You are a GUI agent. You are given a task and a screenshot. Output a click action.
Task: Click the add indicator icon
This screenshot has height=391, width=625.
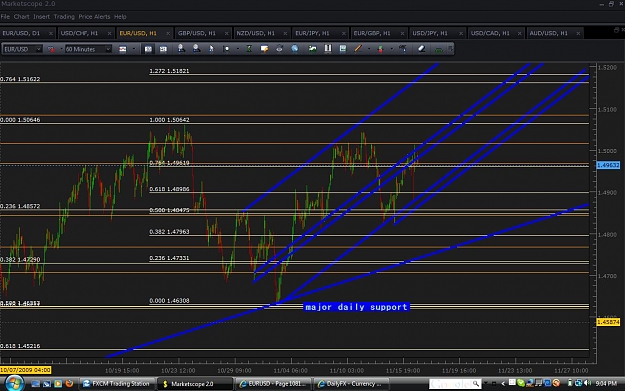(312, 49)
